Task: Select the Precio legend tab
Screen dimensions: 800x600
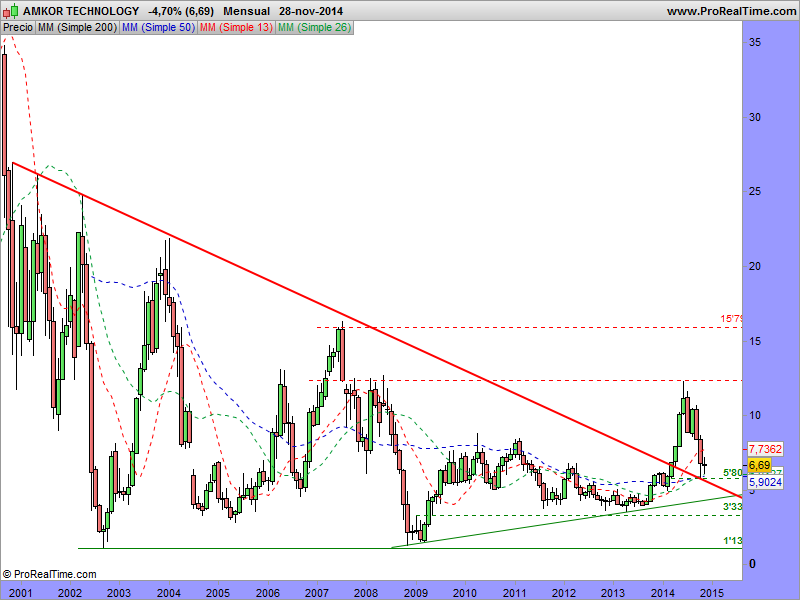Action: [x=18, y=28]
